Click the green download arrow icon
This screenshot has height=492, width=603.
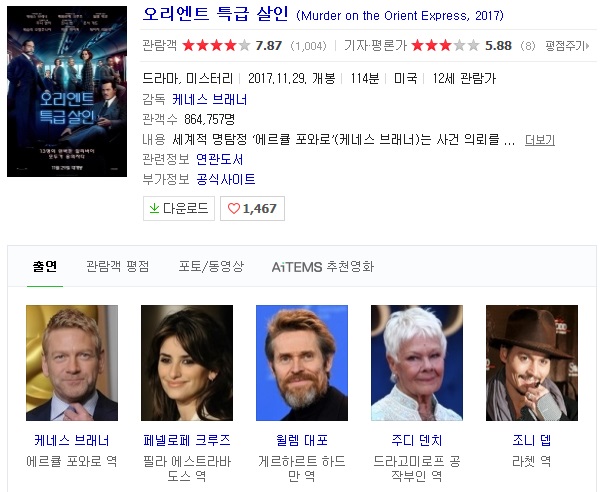(154, 208)
